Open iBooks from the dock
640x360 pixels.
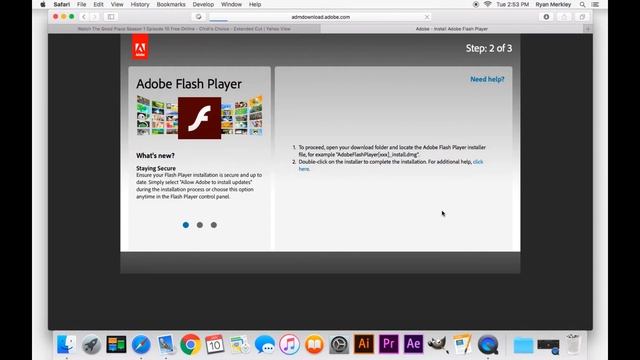point(314,344)
